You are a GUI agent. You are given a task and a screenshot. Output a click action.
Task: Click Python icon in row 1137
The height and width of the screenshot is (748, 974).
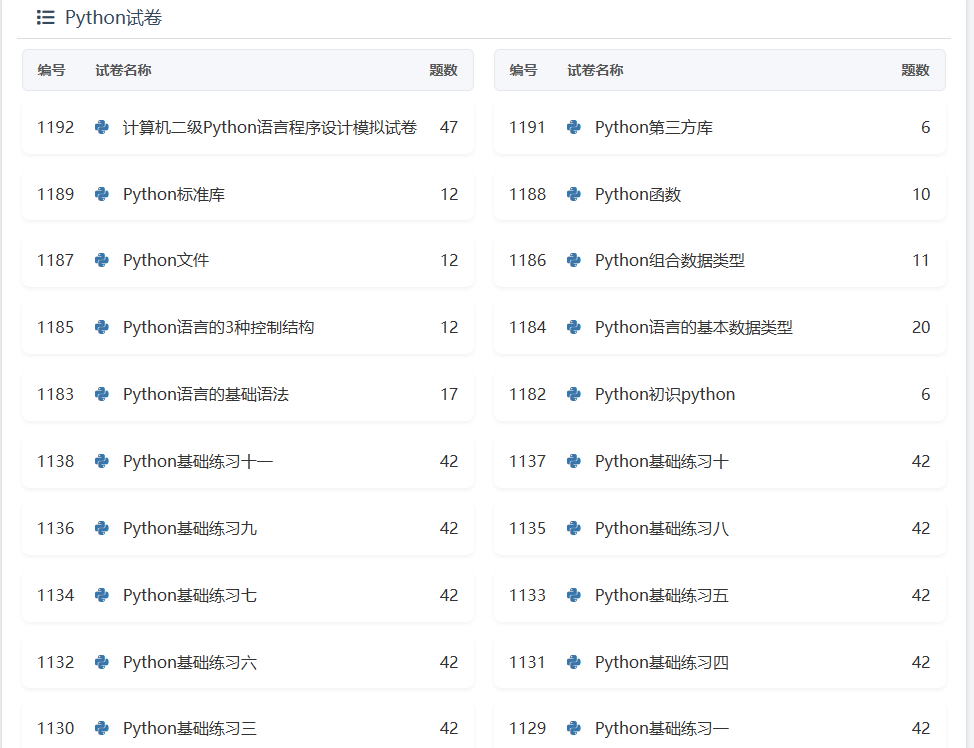click(x=574, y=462)
